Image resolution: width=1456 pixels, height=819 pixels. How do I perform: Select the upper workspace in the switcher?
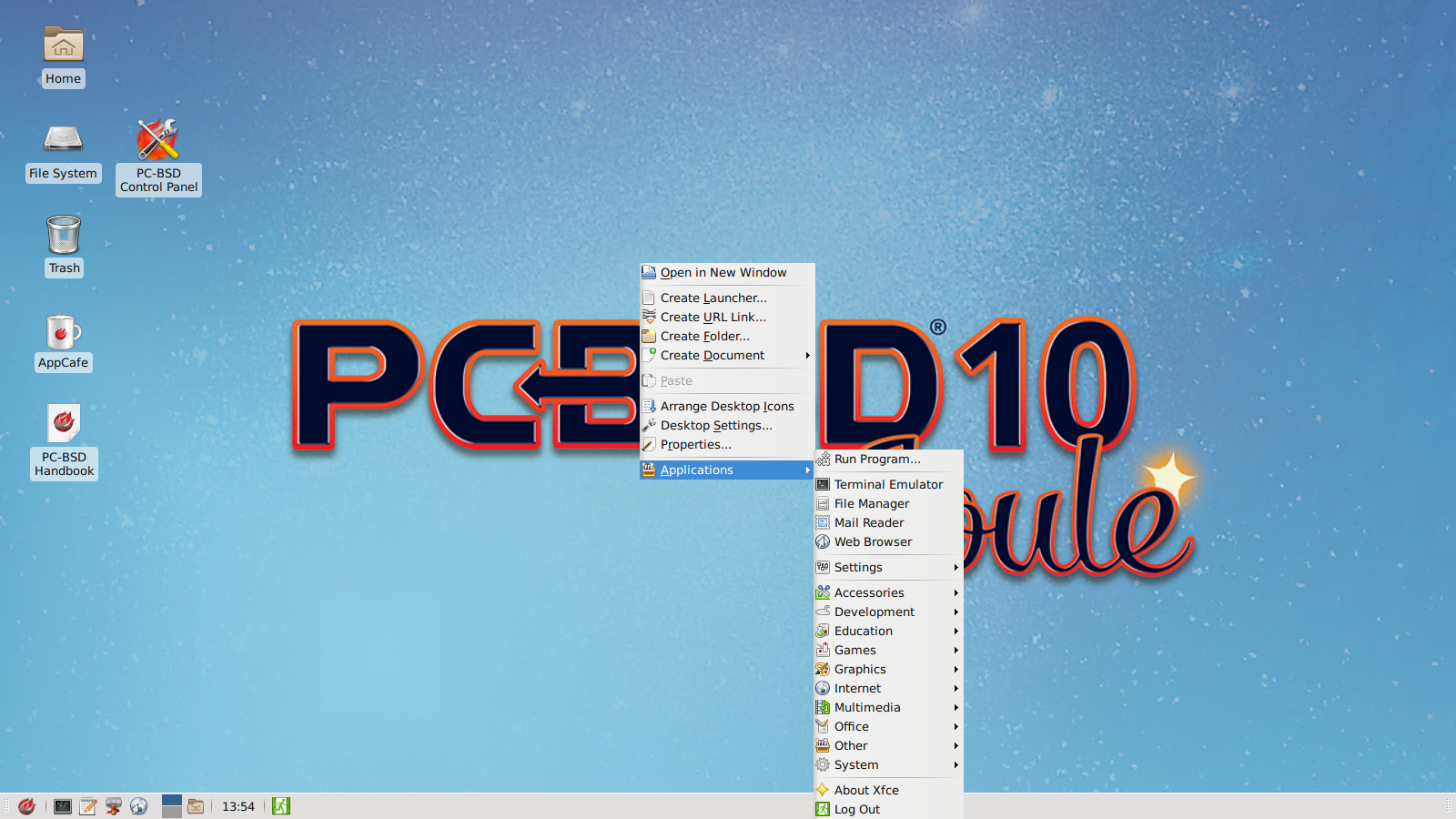pos(172,800)
